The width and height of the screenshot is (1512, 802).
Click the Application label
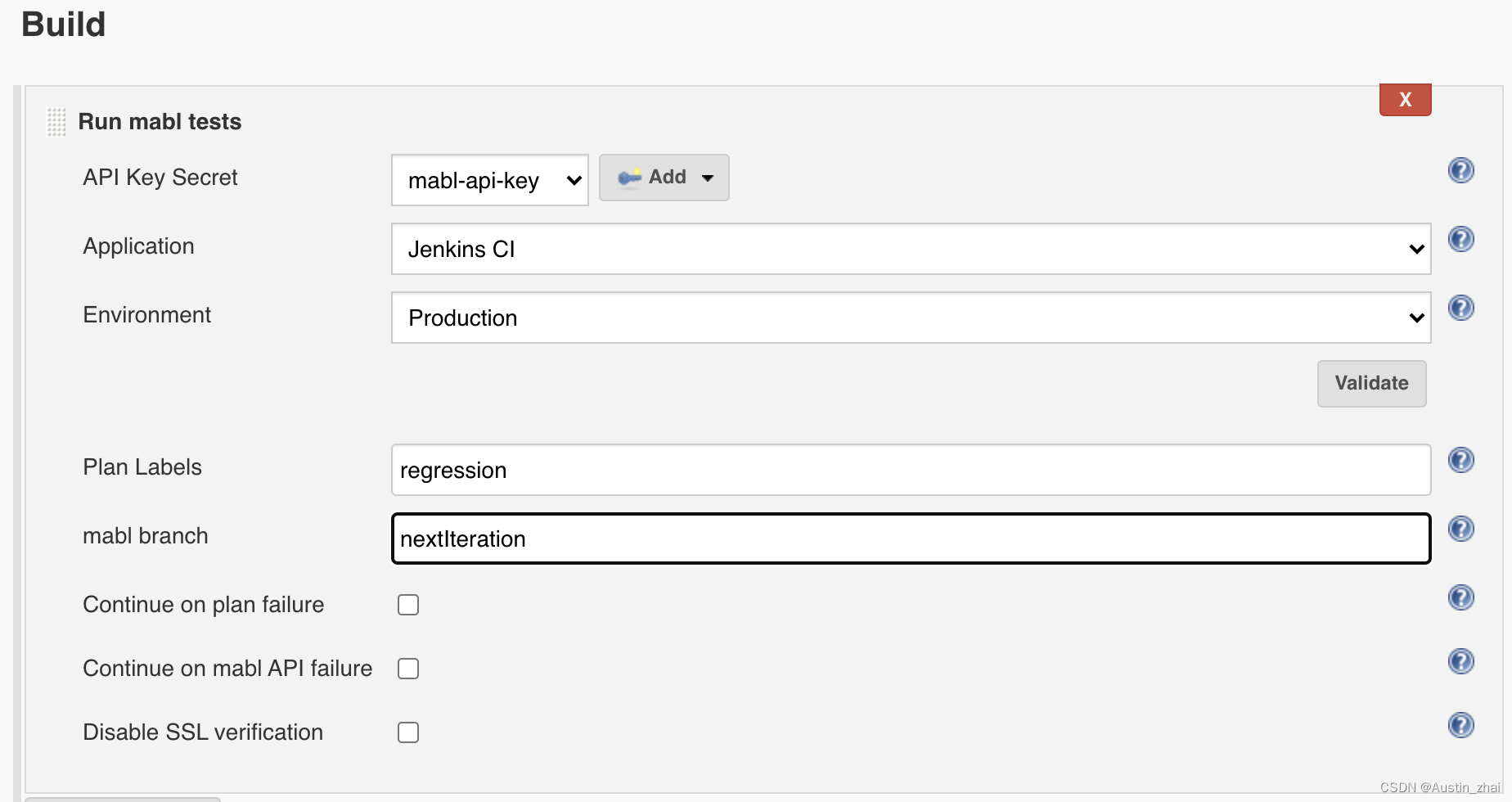[139, 246]
